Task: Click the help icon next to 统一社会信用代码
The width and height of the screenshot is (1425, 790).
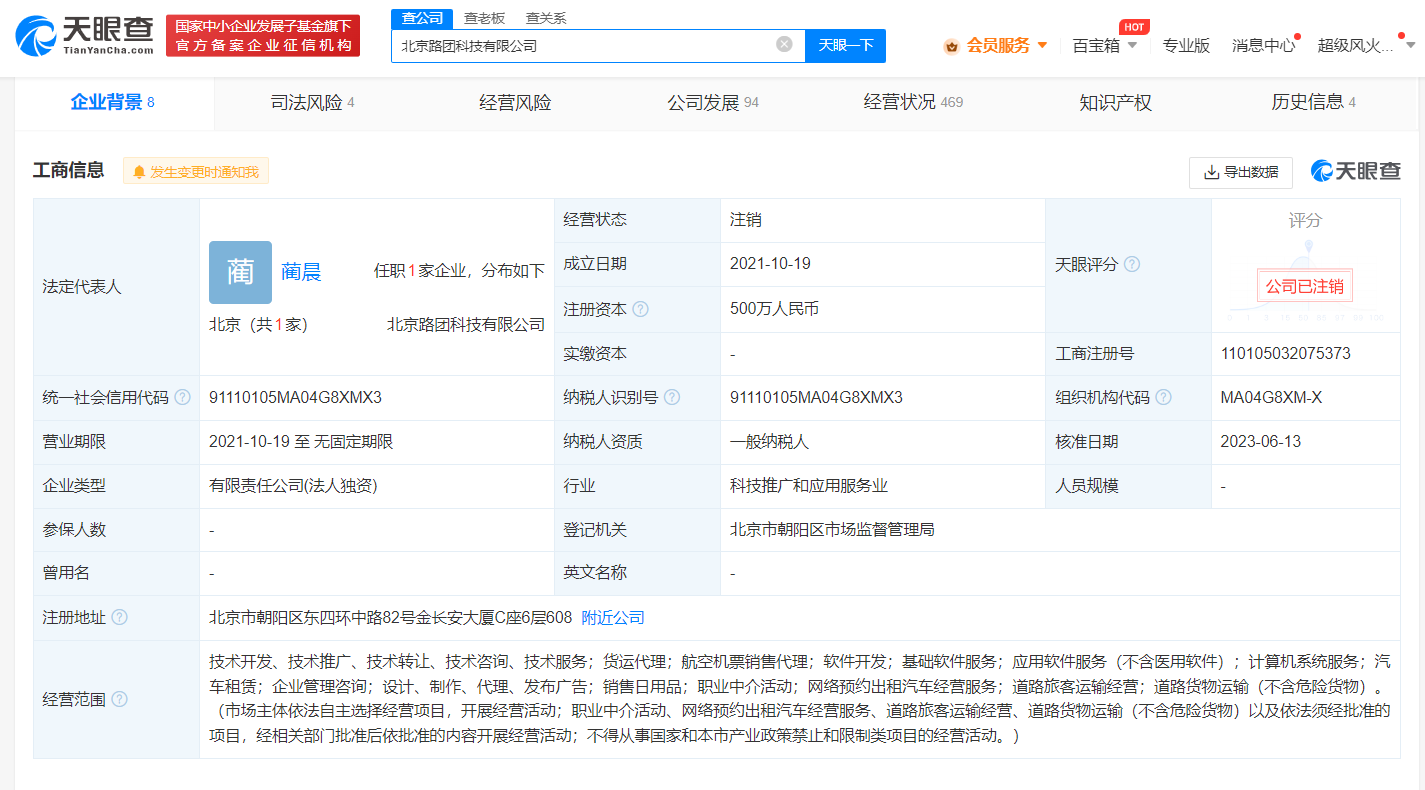Action: [182, 397]
